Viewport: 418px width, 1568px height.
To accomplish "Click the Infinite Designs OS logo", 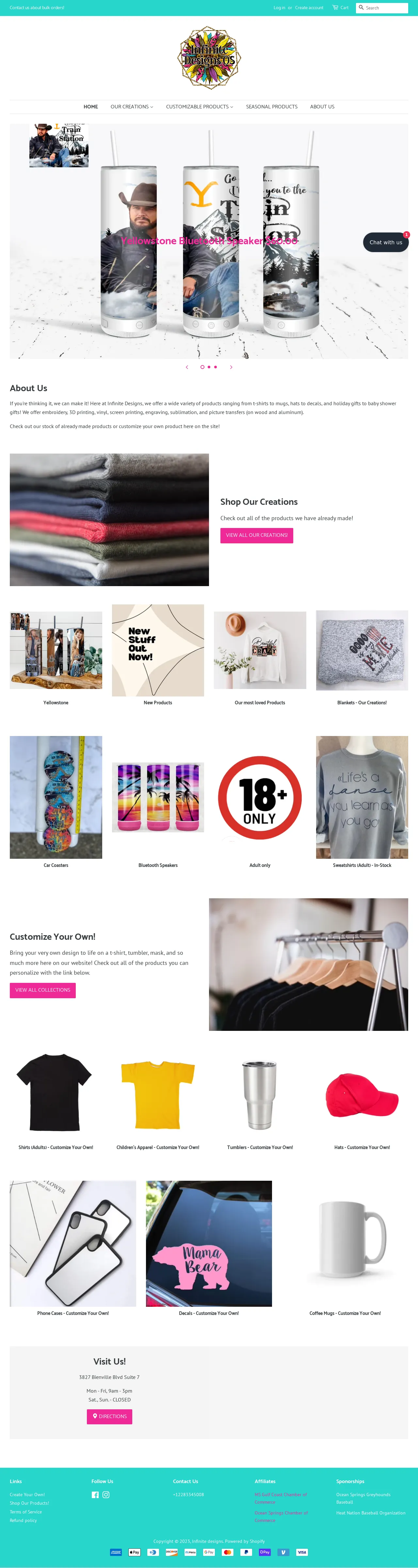I will (209, 58).
